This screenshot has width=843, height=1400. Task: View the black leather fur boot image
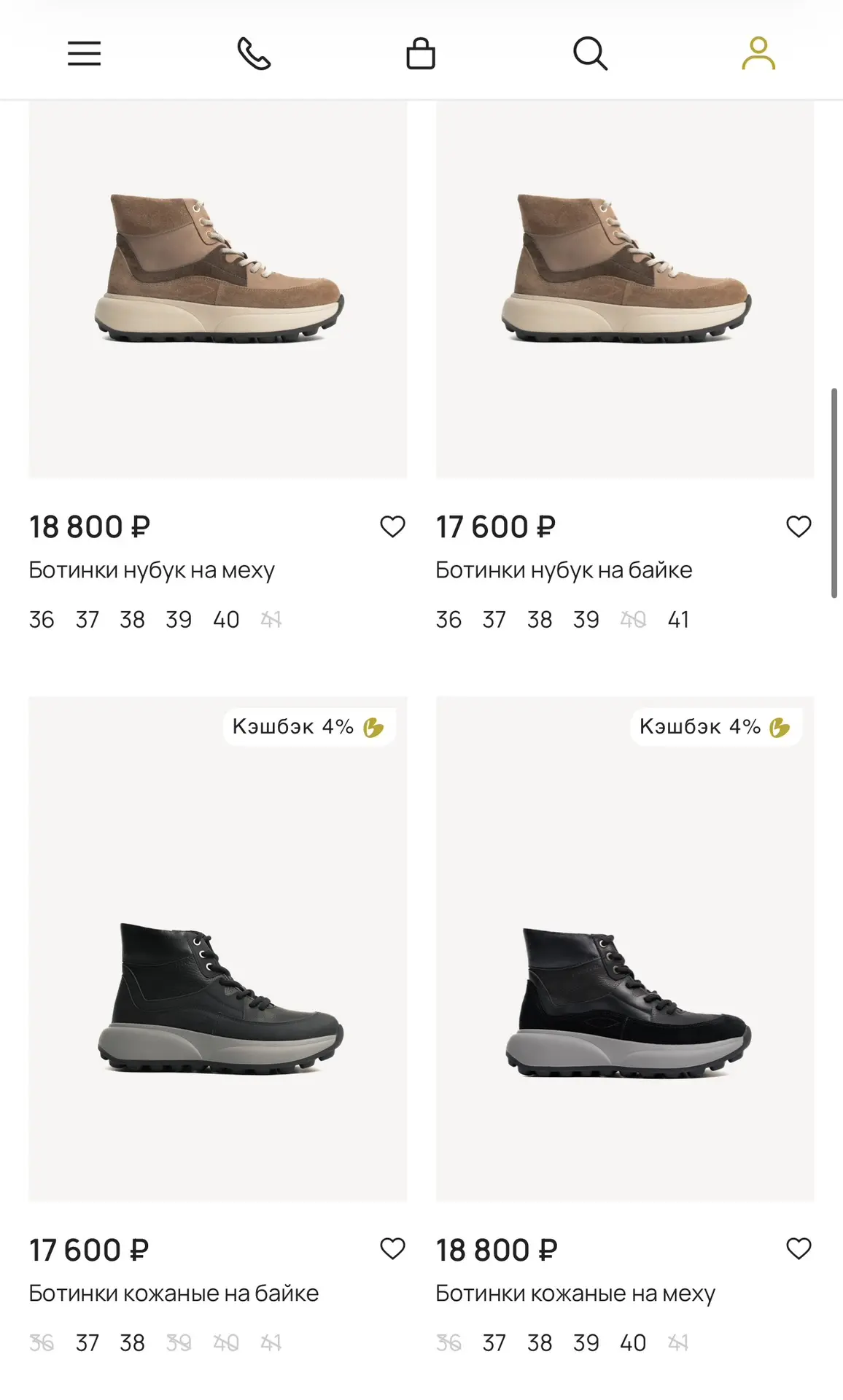pos(625,949)
